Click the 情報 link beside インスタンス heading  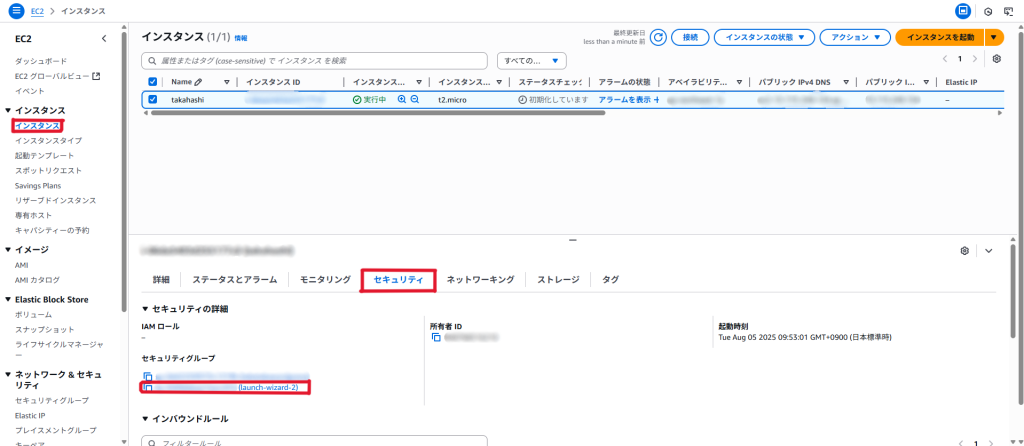[241, 39]
